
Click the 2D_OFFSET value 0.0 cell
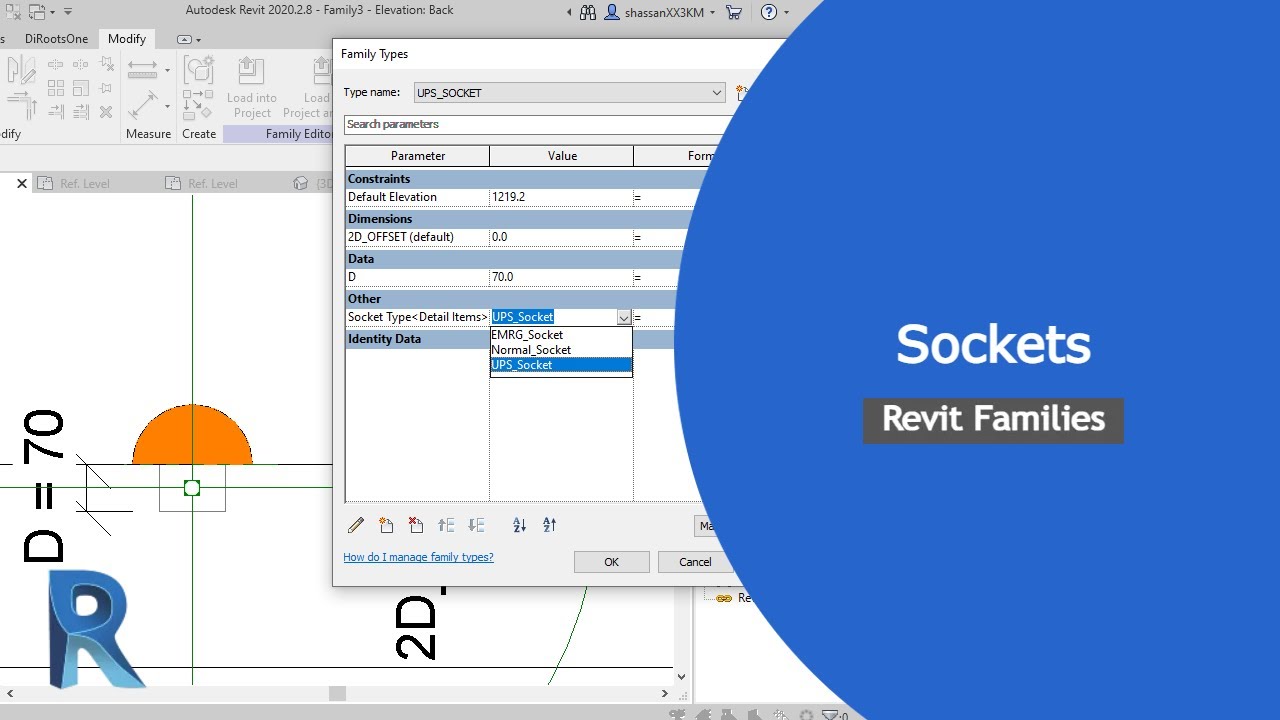561,237
